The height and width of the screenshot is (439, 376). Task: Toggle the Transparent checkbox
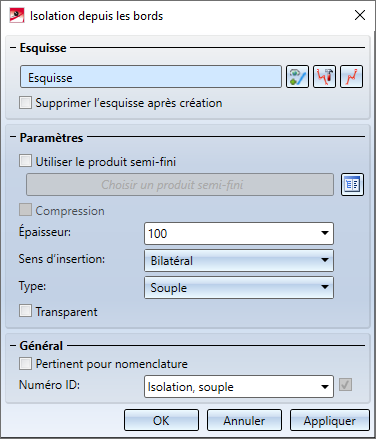tap(26, 311)
